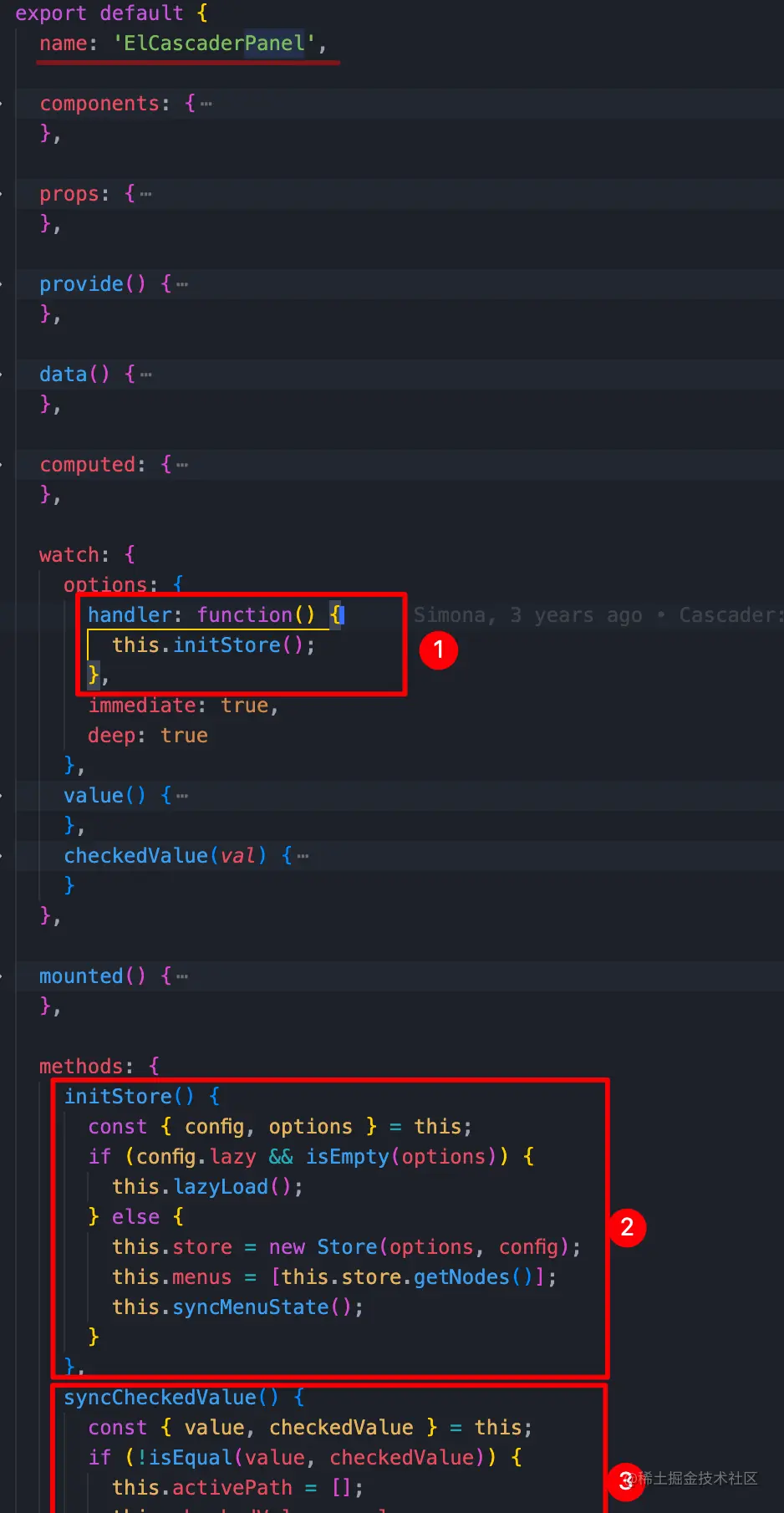Viewport: 784px width, 1513px height.
Task: Click 'config' in the initStore destructuring line
Action: 215,1127
